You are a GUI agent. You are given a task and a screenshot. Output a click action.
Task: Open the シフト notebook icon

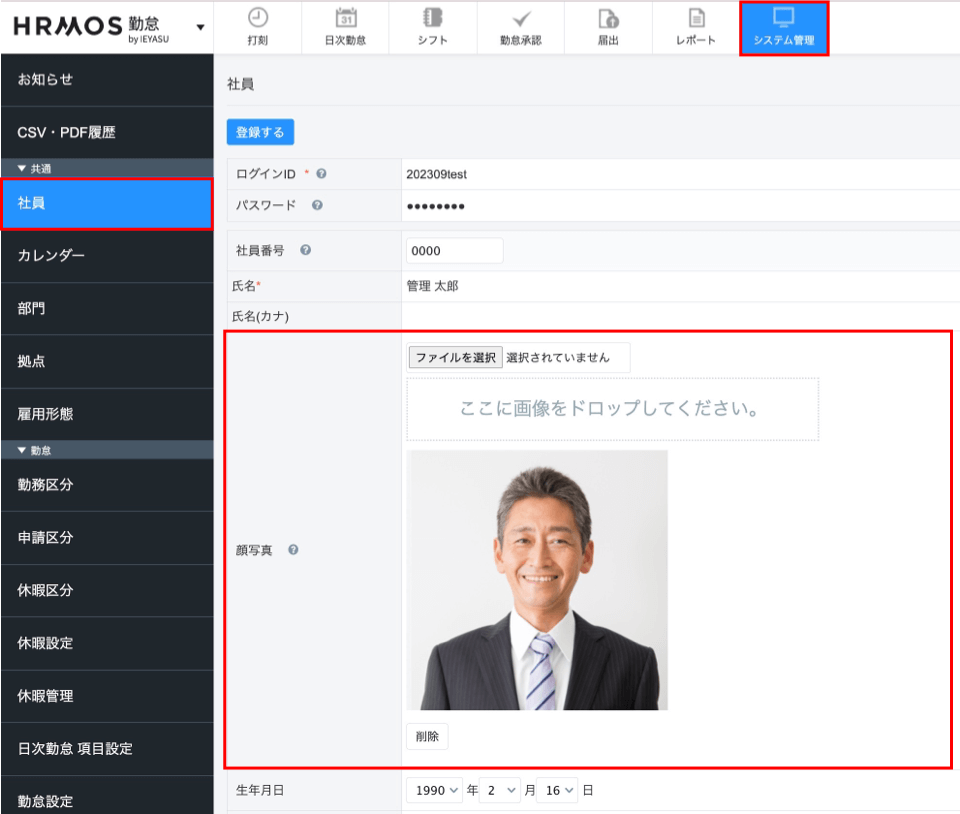[433, 18]
